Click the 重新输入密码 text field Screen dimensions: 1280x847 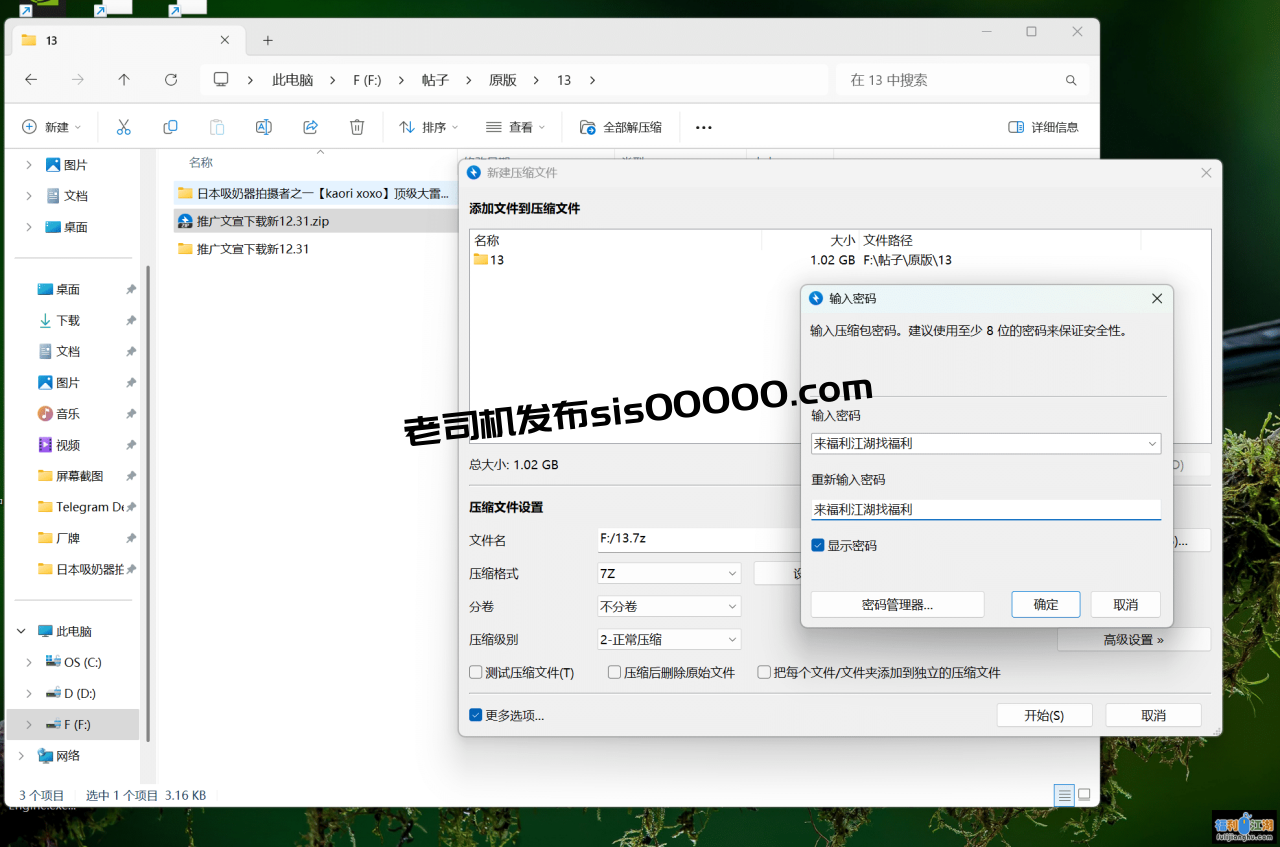point(985,510)
